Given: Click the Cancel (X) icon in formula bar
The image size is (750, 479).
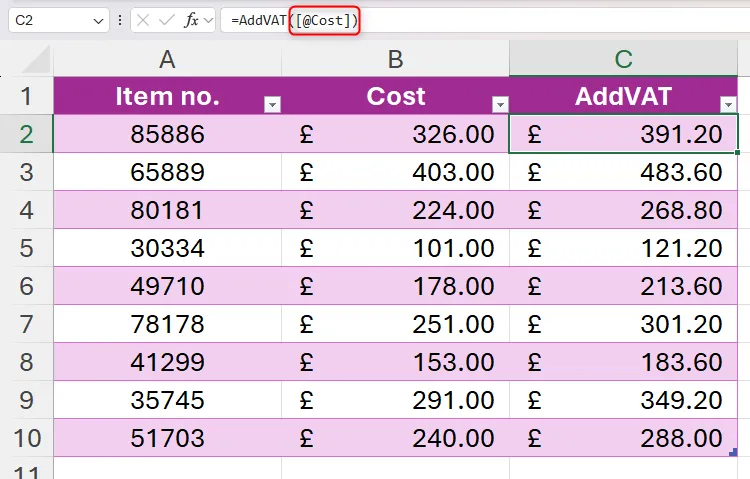Looking at the screenshot, I should click(x=146, y=20).
